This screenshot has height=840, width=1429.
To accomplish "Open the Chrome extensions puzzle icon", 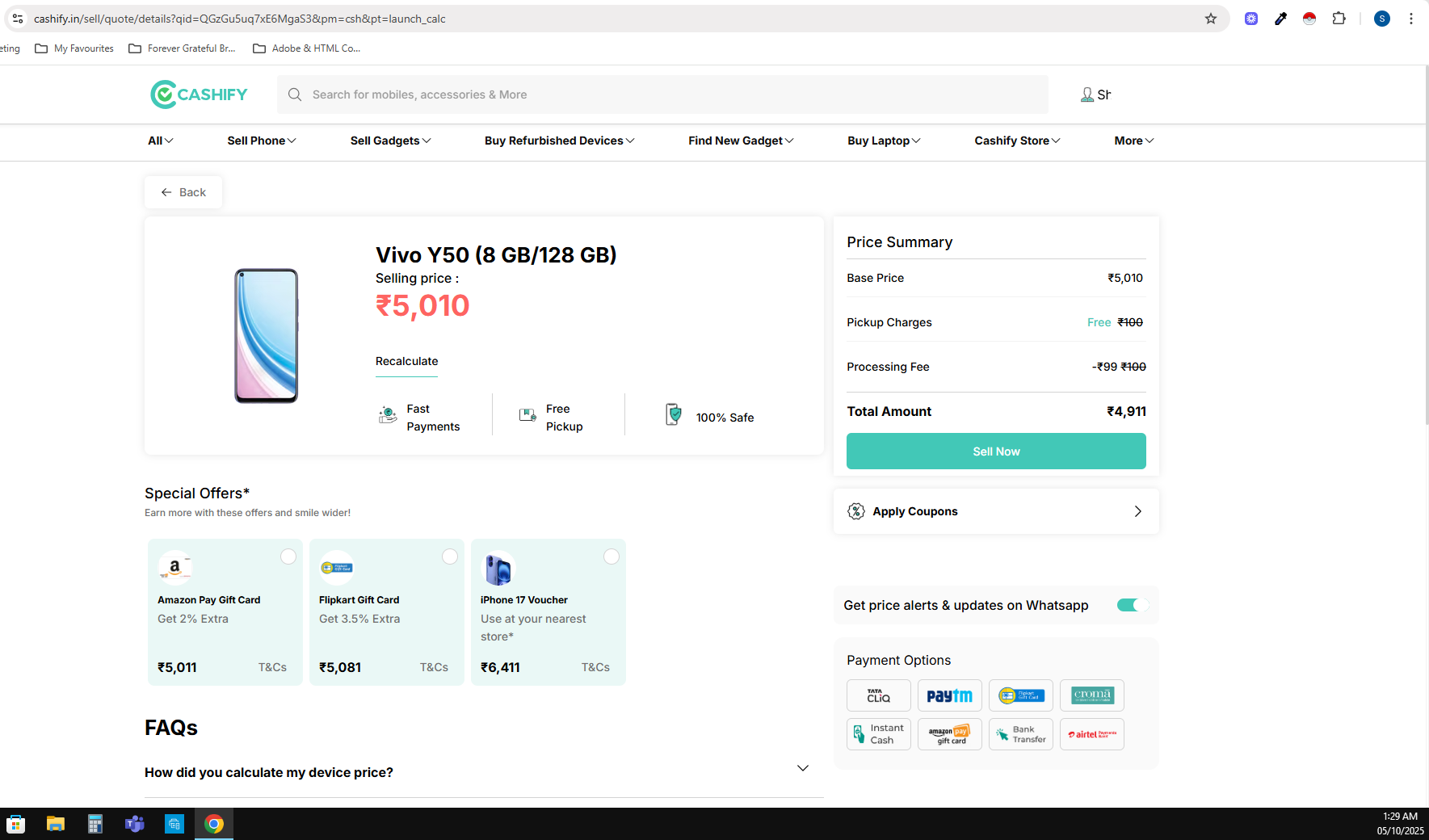I will pos(1339,19).
